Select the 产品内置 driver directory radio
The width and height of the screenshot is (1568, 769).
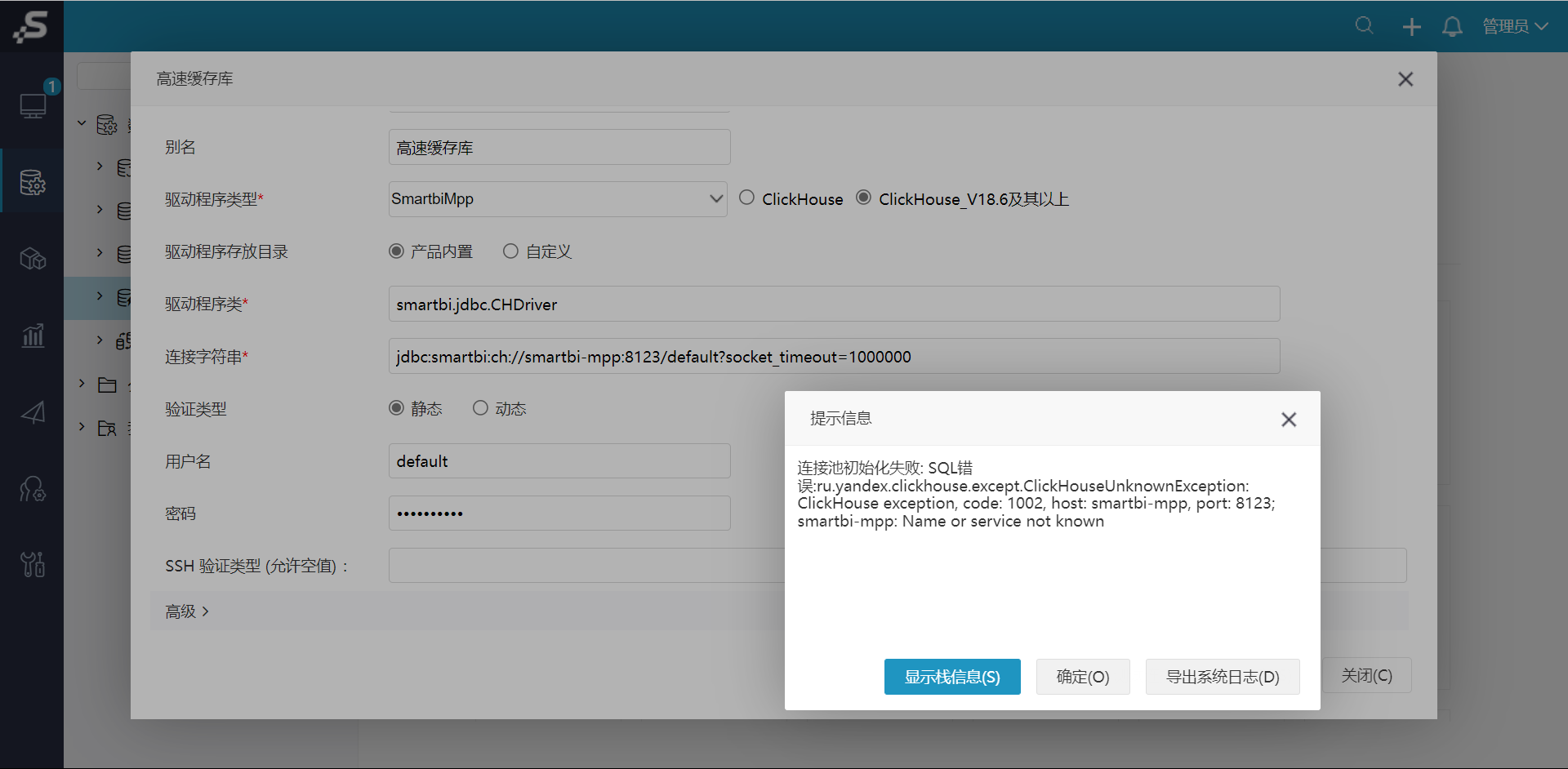[x=396, y=251]
